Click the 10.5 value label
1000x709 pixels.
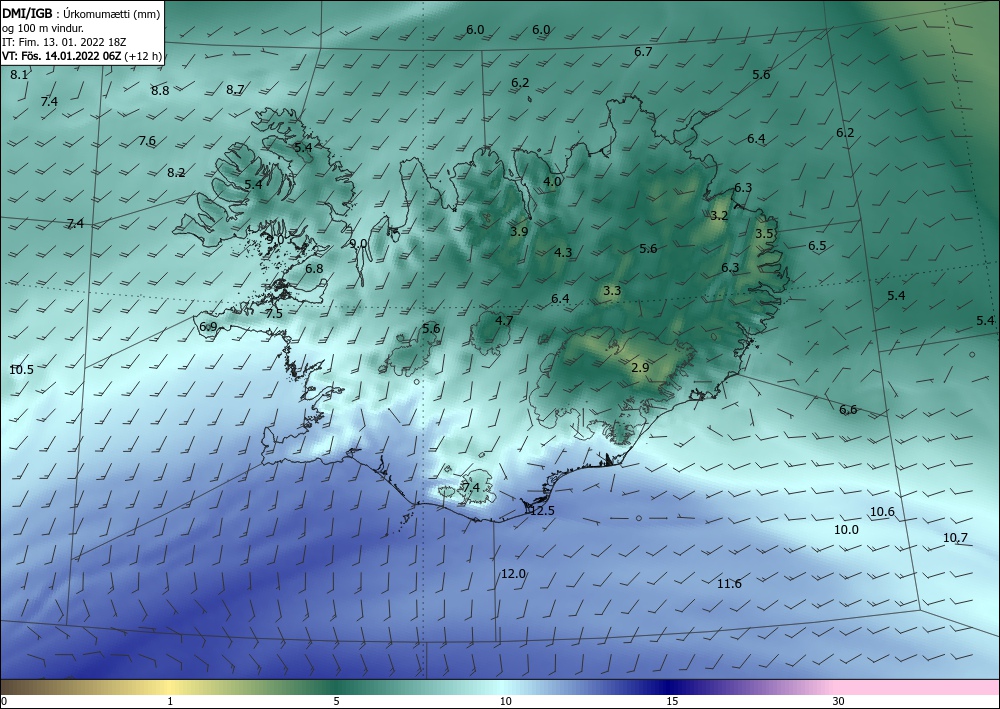click(22, 370)
